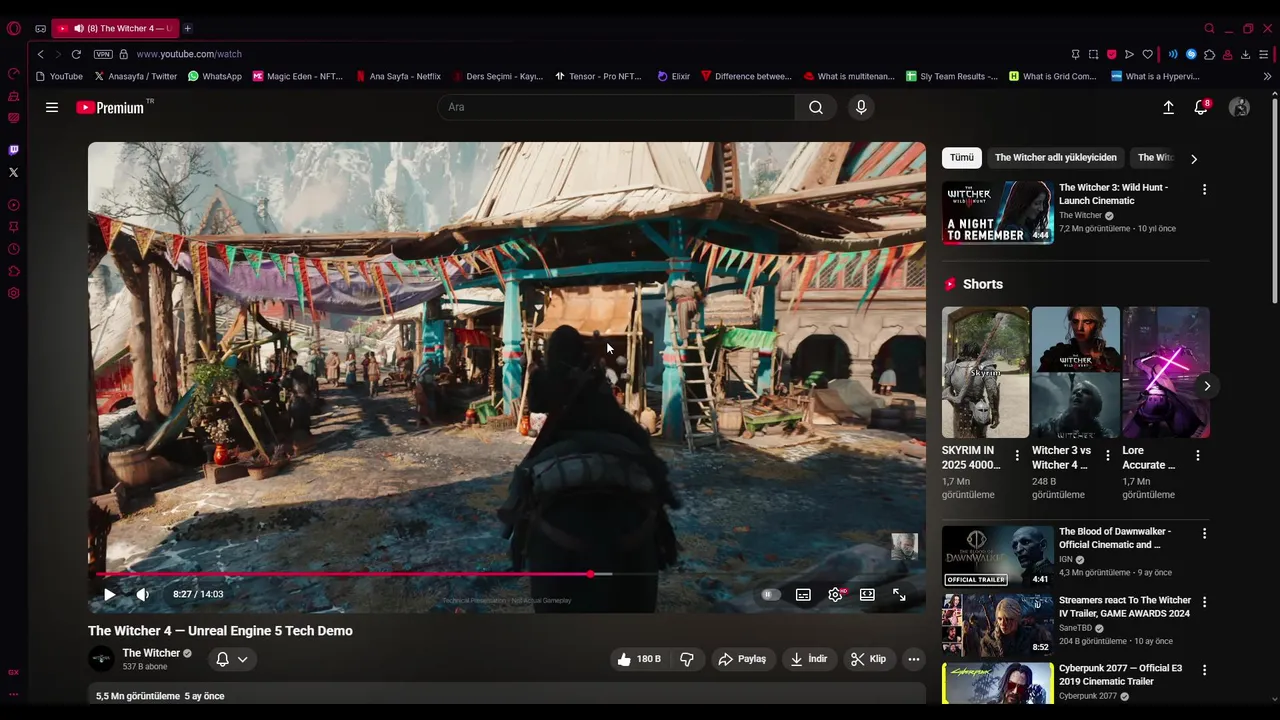Open Opera menu logo button
The image size is (1280, 720).
click(14, 28)
